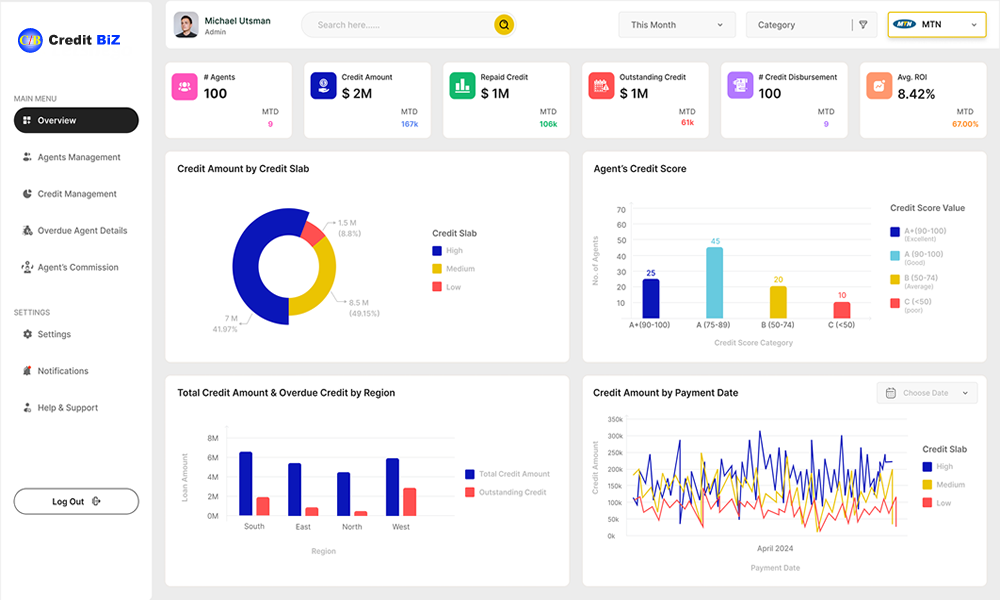Click the filter funnel icon beside Category
The height and width of the screenshot is (600, 1000).
pos(863,25)
